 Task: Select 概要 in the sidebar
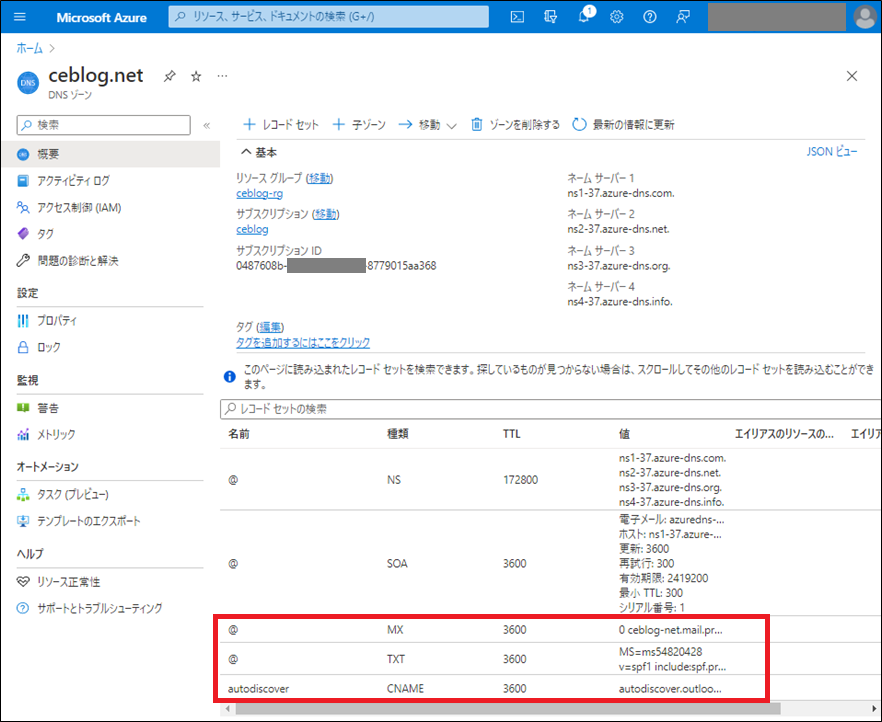111,154
